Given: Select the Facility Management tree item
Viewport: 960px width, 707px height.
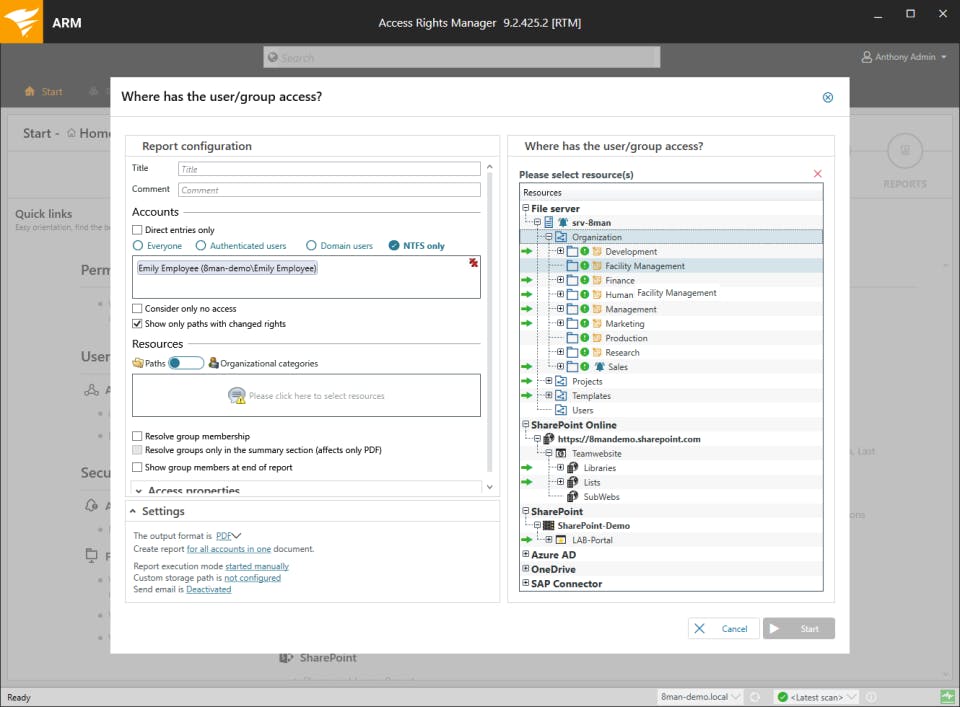Looking at the screenshot, I should (645, 266).
